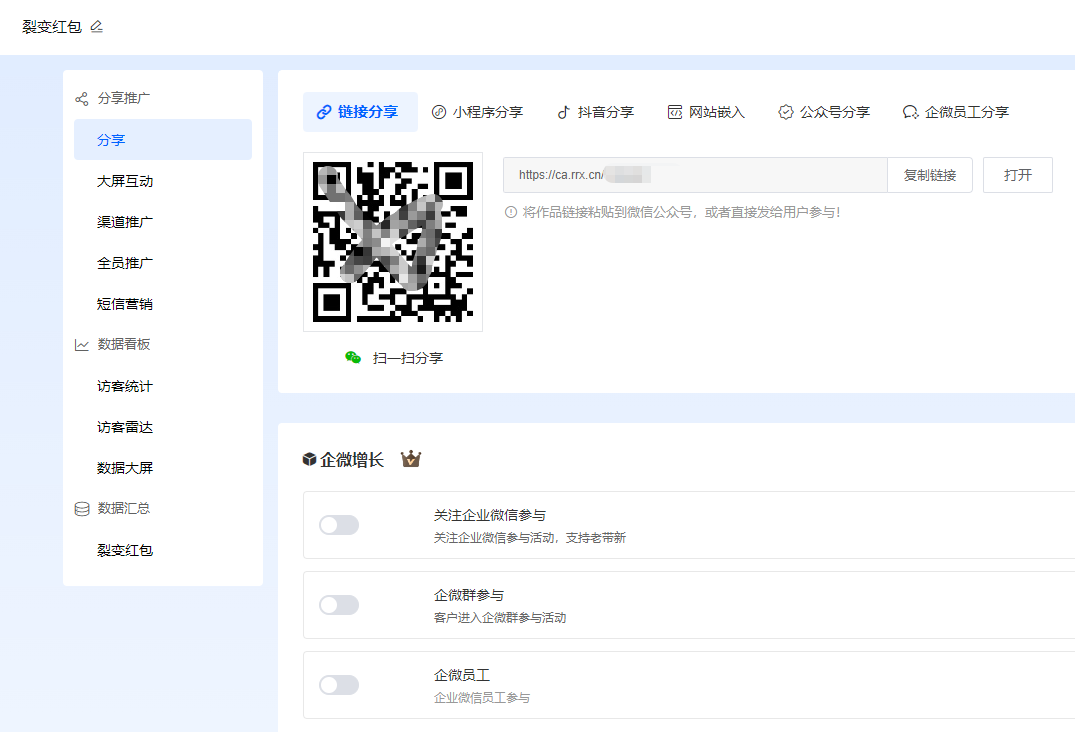Click the info icon before the link hint text
This screenshot has height=732, width=1075.
point(510,212)
